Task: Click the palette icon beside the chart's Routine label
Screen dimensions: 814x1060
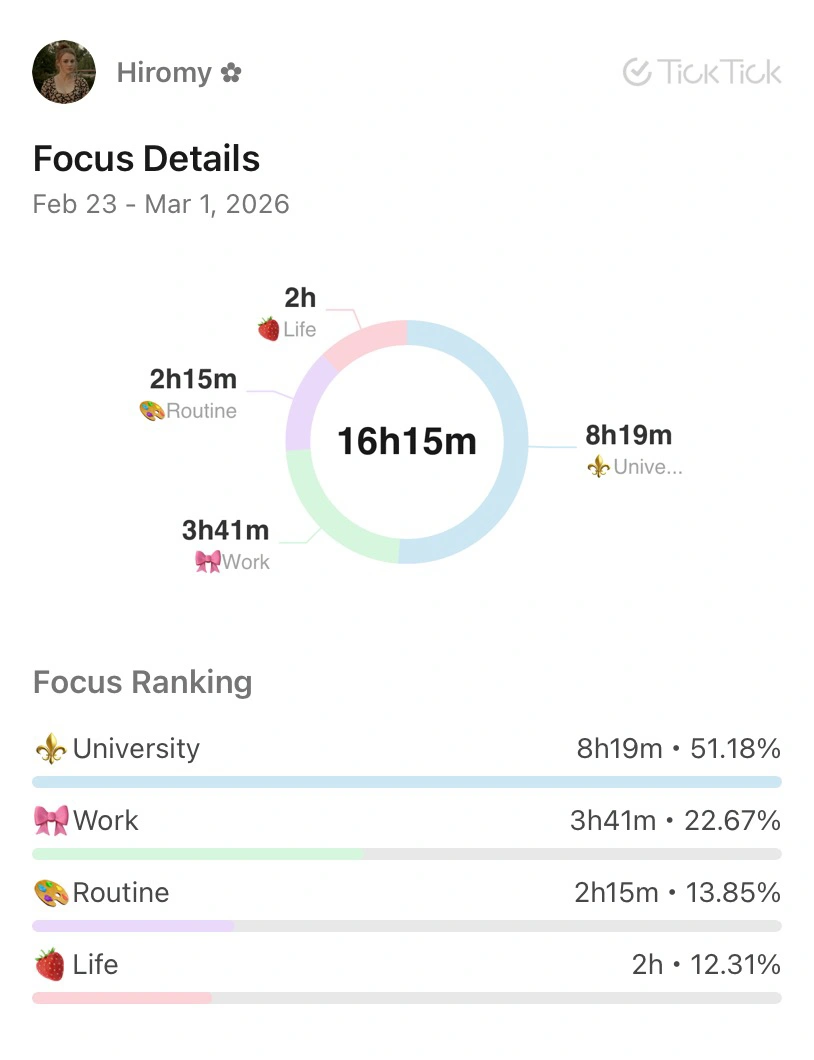Action: [152, 411]
